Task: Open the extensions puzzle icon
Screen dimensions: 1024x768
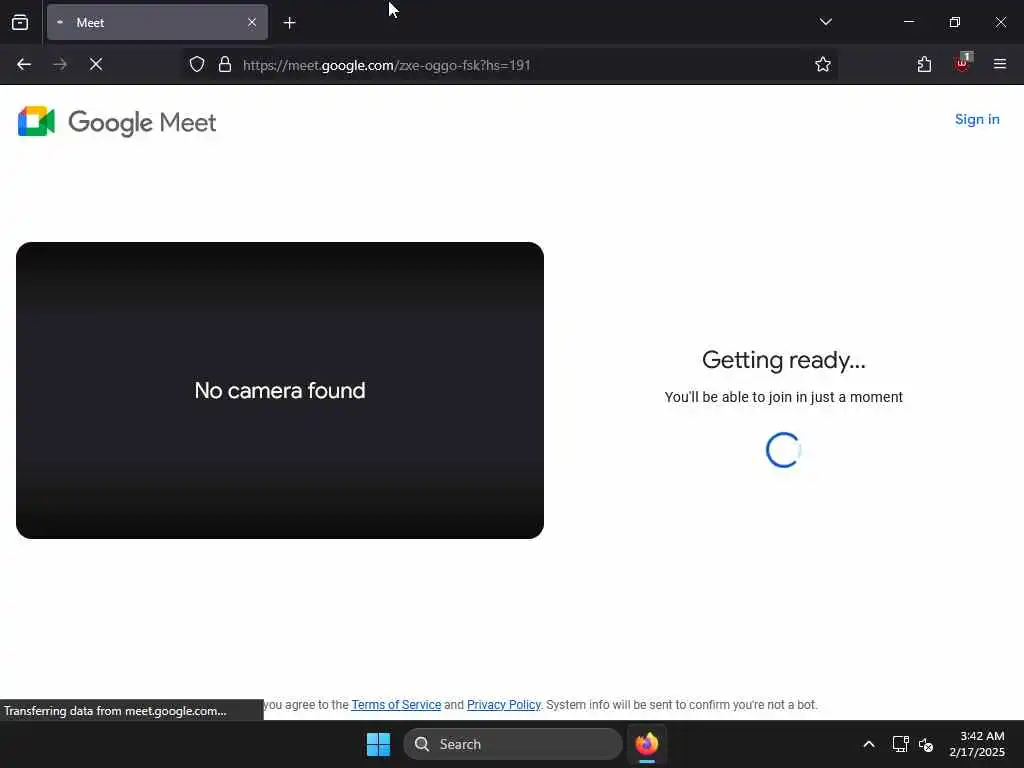Action: (924, 64)
